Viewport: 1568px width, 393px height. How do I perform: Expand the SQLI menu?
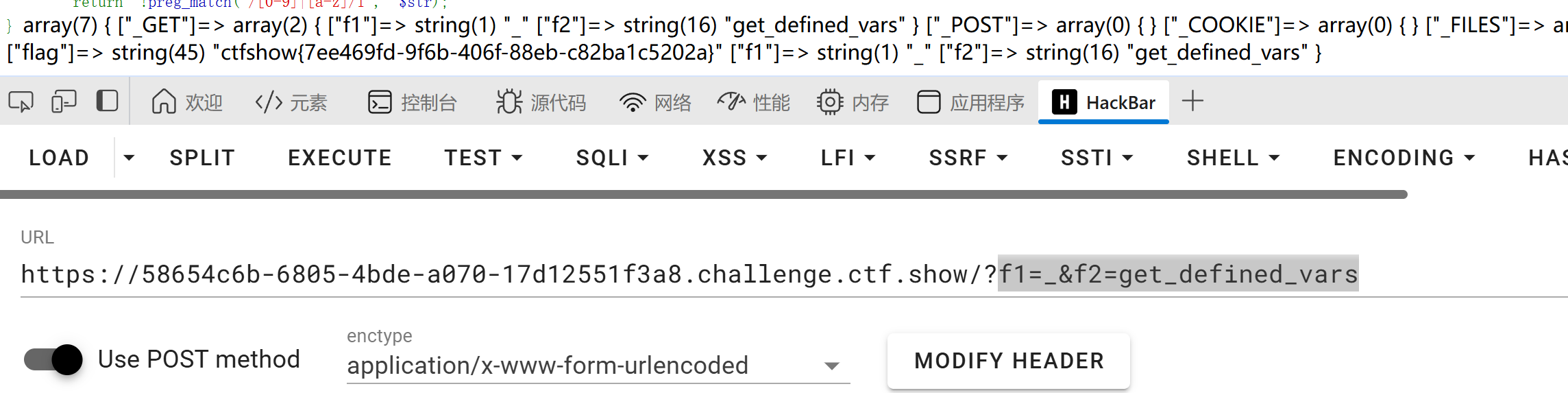point(612,158)
